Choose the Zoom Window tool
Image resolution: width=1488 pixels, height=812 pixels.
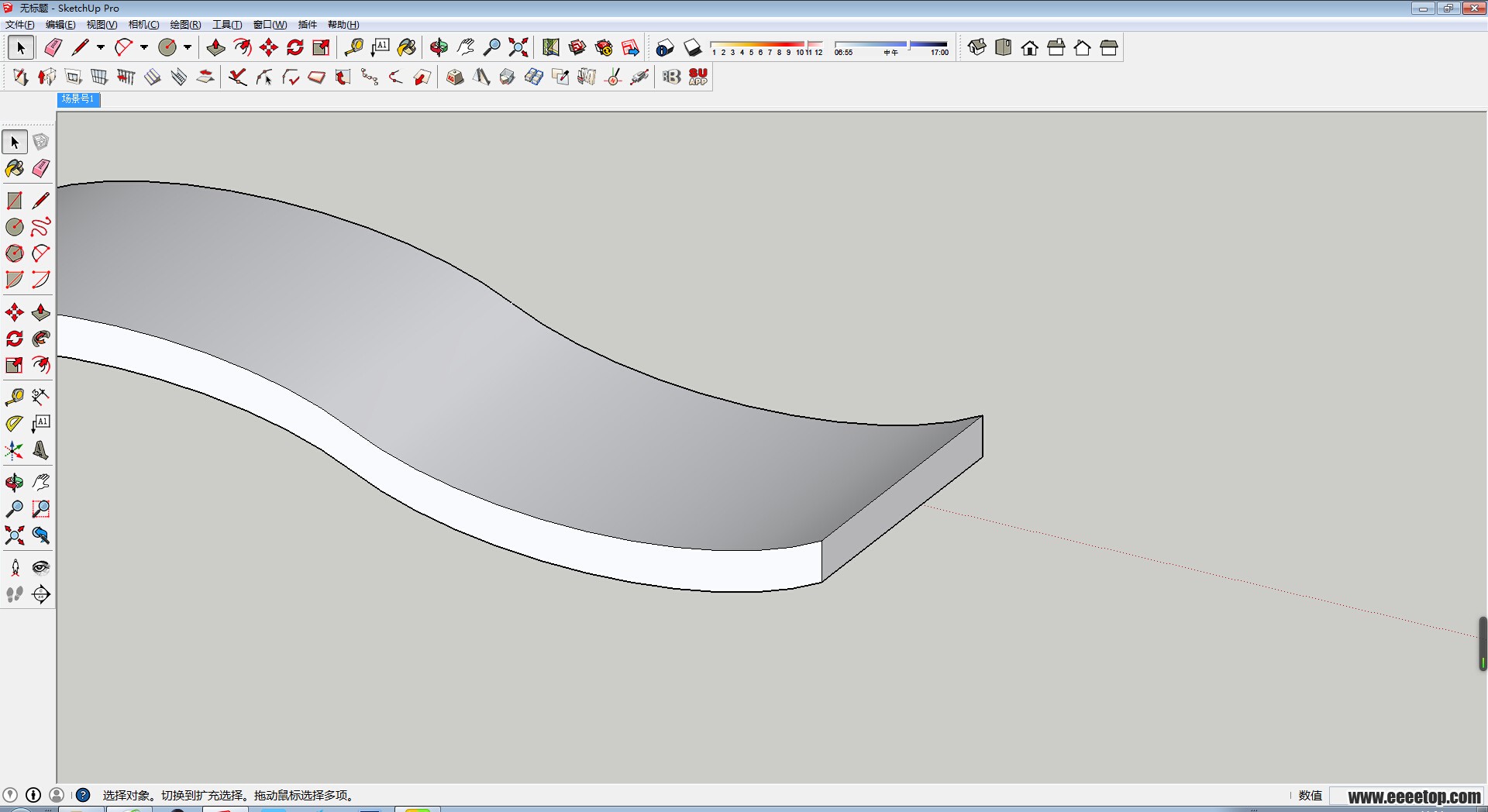pos(41,509)
